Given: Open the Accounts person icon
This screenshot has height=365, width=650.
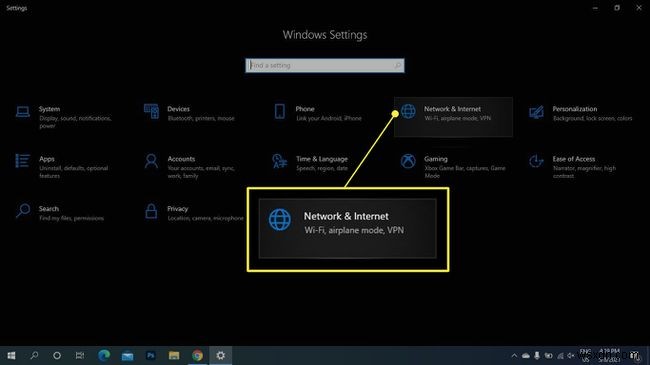Looking at the screenshot, I should pyautogui.click(x=151, y=161).
